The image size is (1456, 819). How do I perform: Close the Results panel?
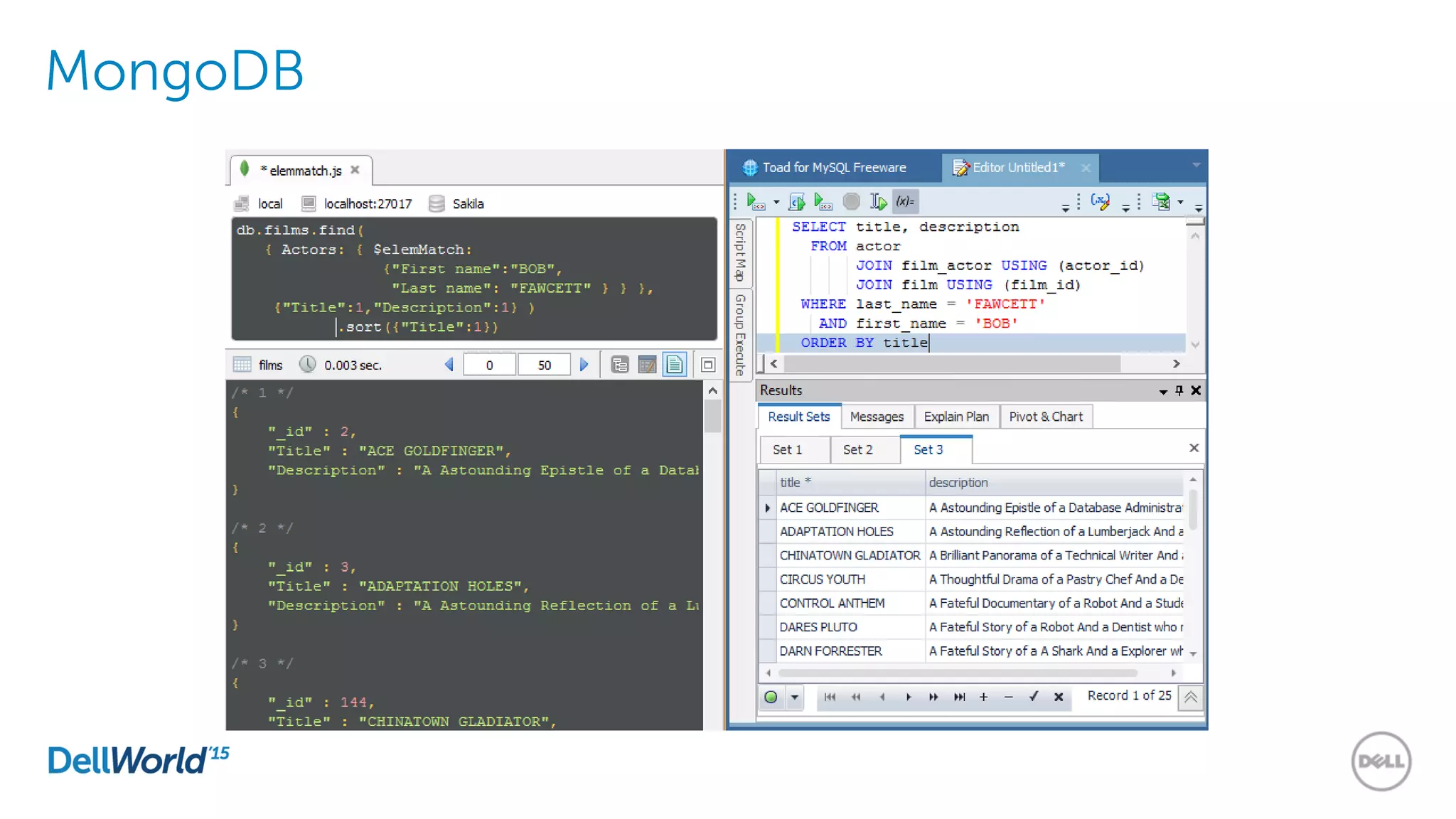click(x=1196, y=390)
